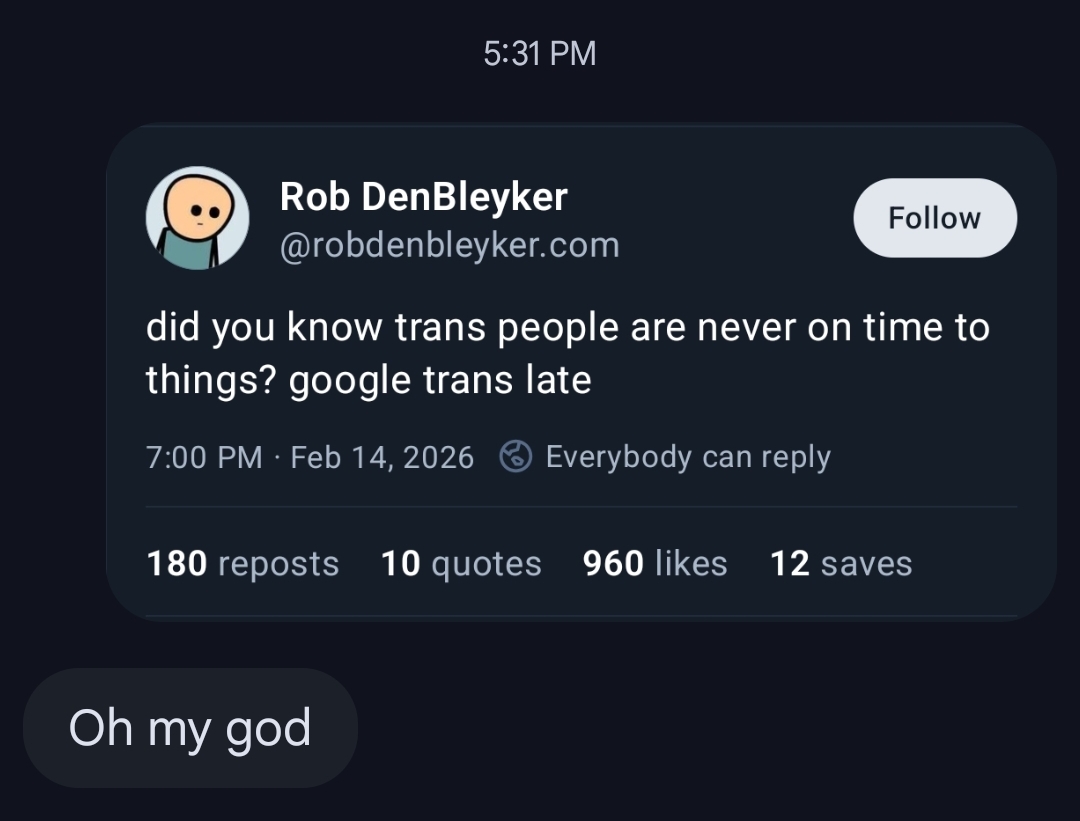
Task: Click the "Everybody can reply" label
Action: (x=688, y=457)
